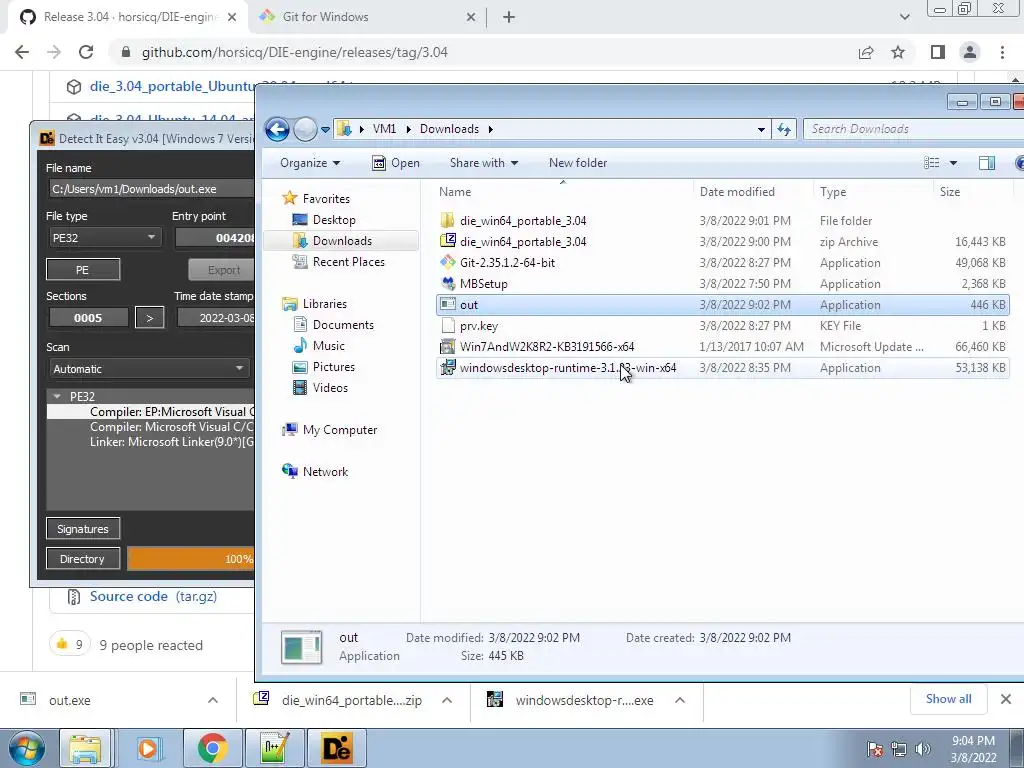The width and height of the screenshot is (1024, 768).
Task: Open the Chrome three-dot menu
Action: click(1002, 52)
